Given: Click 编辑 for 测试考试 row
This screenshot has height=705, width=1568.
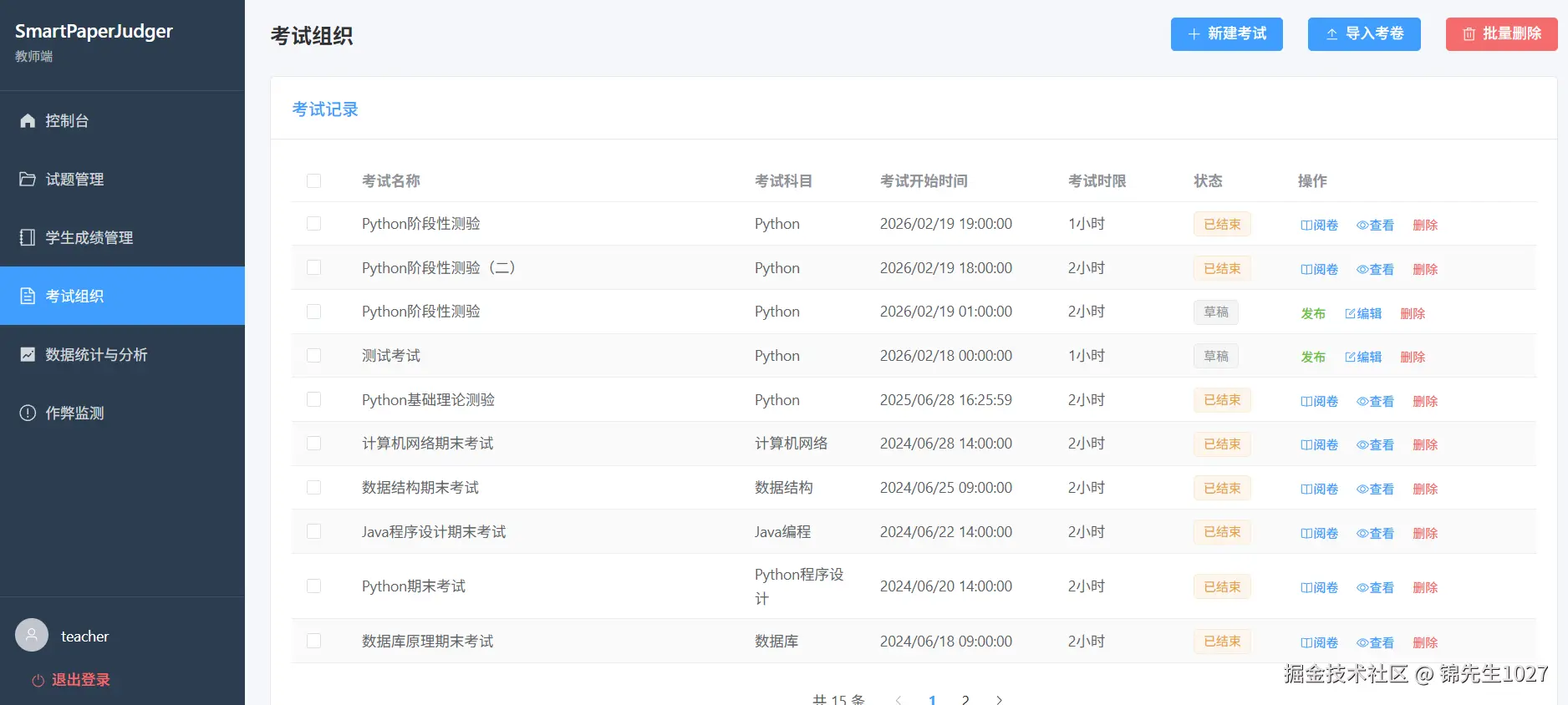Looking at the screenshot, I should (1363, 357).
